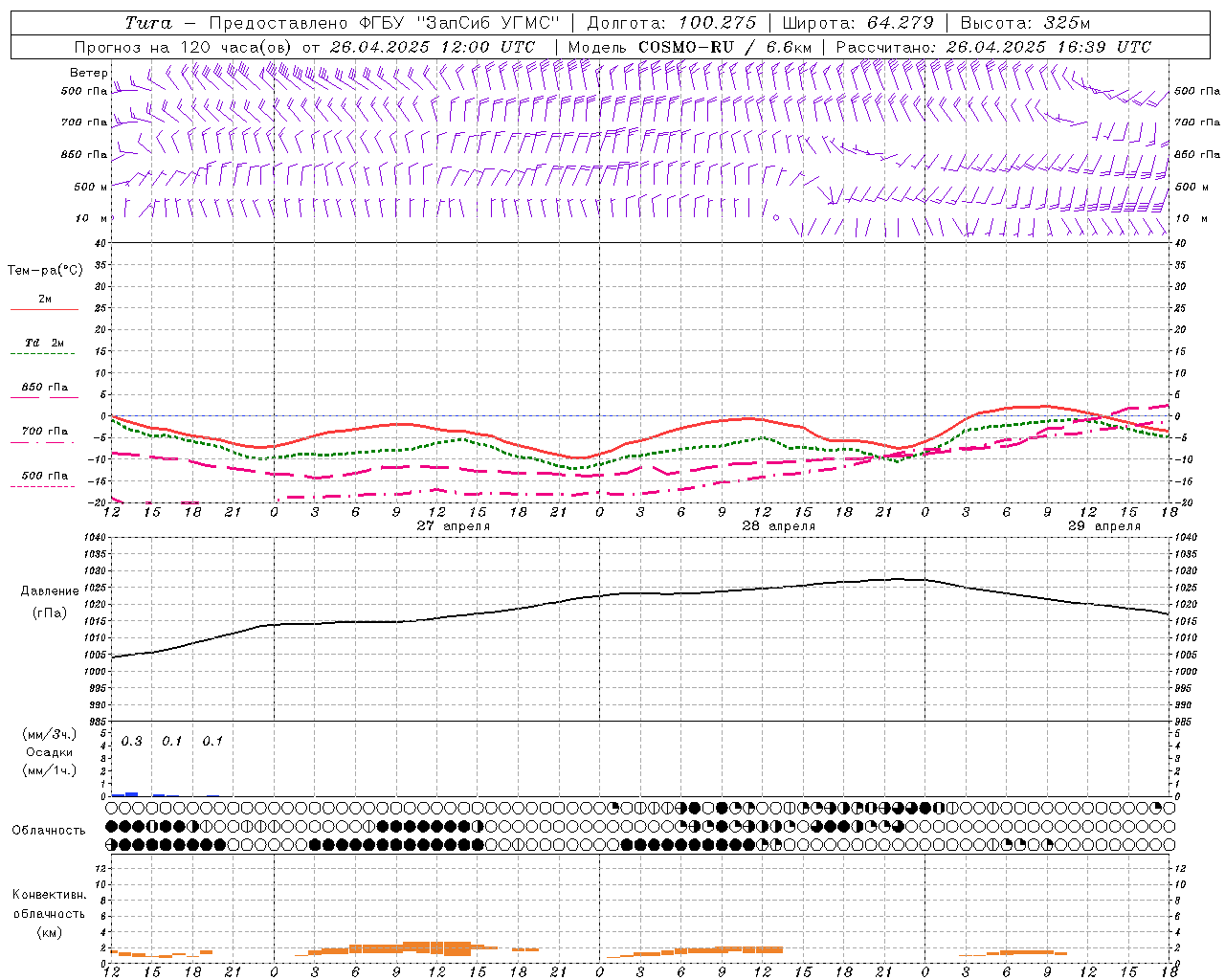Click the "Td 2м" dew point legend label
Viewport: 1225px width, 980px height.
point(45,343)
